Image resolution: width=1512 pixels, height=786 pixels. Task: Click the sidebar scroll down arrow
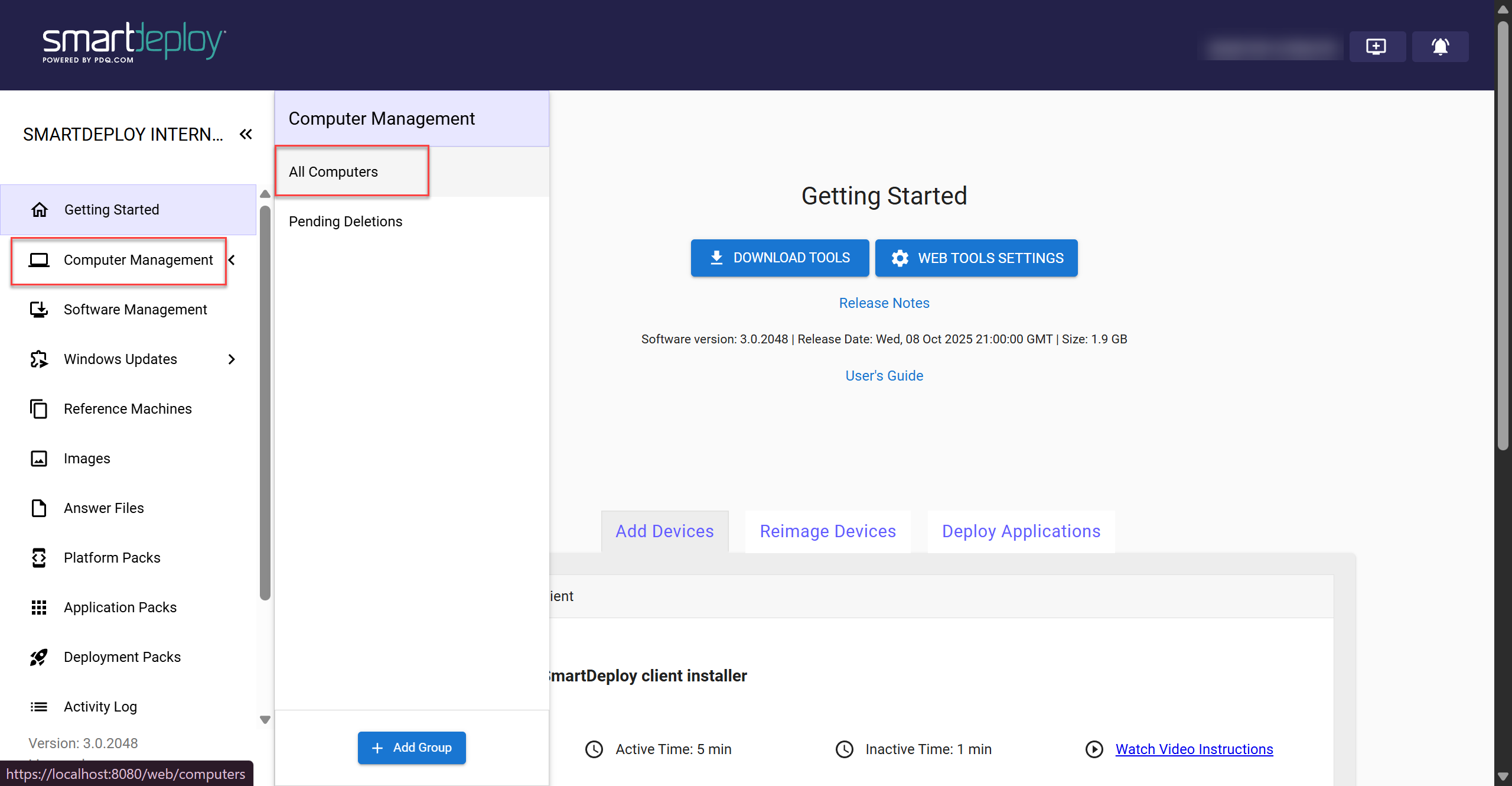pos(265,720)
